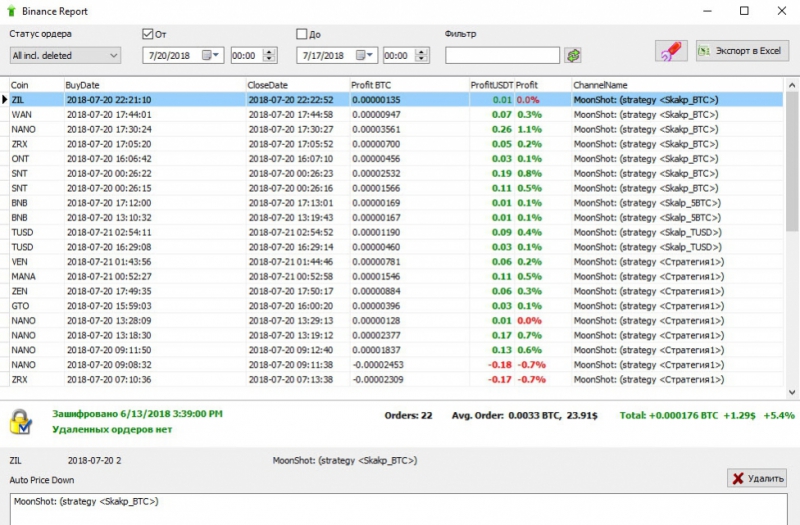Select the GTO order row
Screen dimensions: 800x525
click(396, 306)
